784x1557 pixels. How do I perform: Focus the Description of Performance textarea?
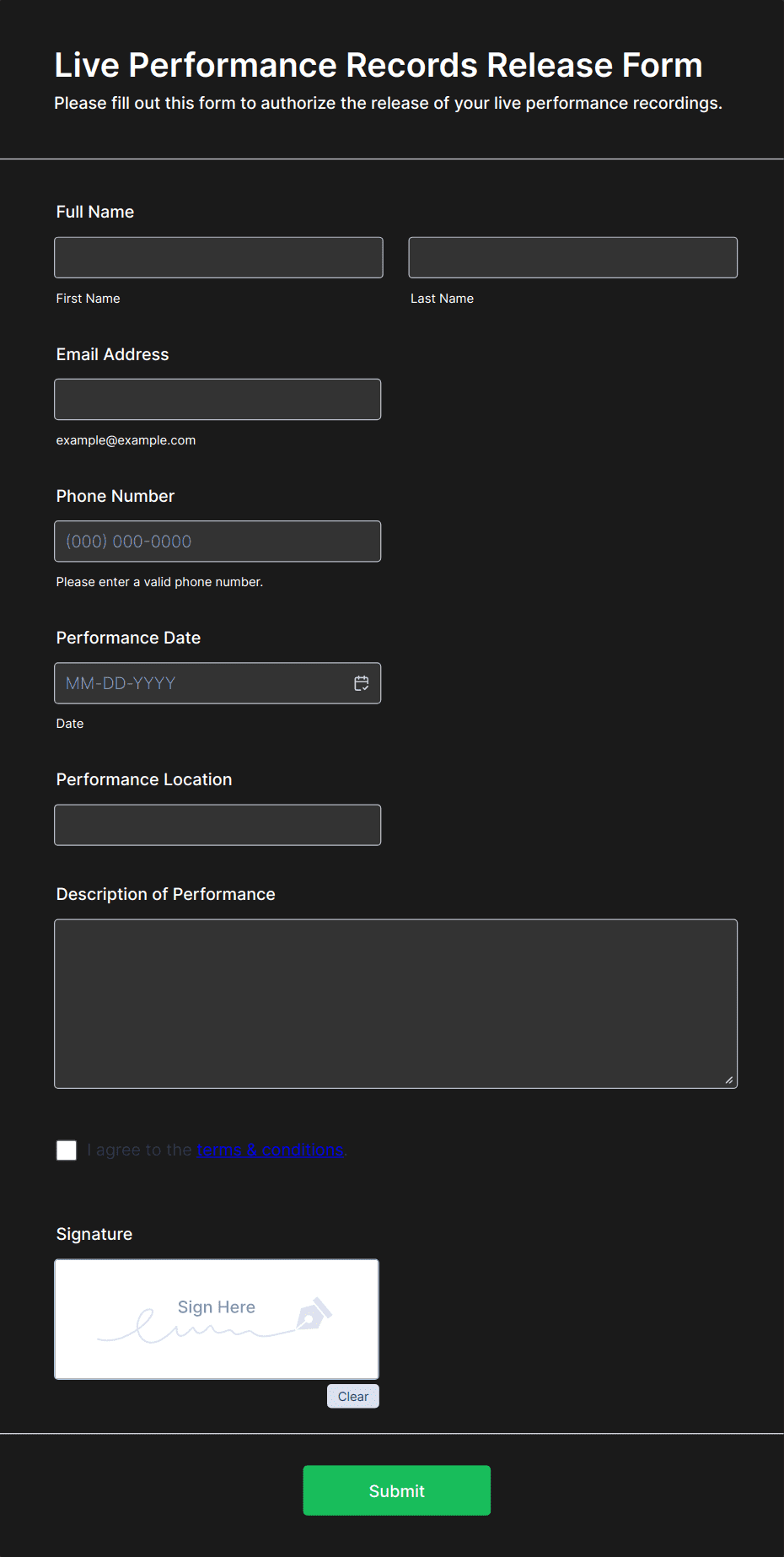click(x=395, y=1004)
